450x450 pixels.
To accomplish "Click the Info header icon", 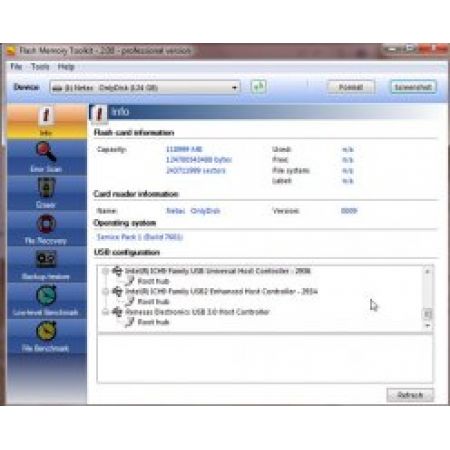I will click(x=99, y=113).
